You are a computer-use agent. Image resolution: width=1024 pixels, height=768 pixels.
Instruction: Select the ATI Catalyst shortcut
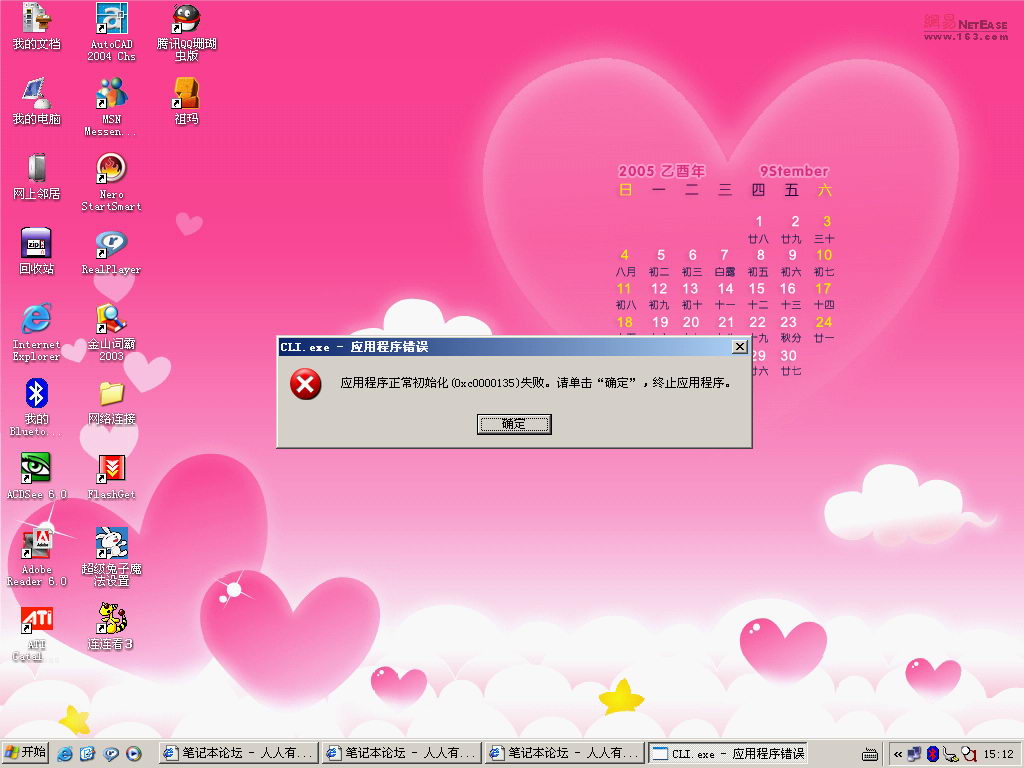click(x=37, y=633)
